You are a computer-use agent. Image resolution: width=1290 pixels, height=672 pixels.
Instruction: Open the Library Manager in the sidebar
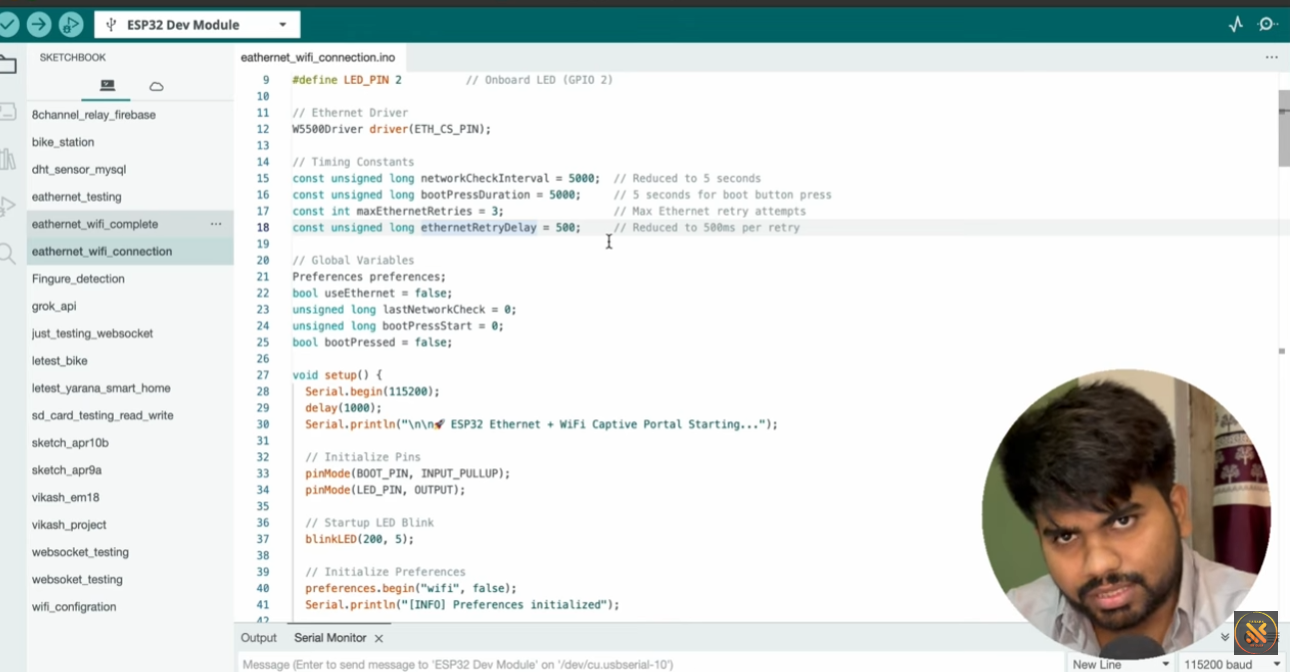click(7, 160)
